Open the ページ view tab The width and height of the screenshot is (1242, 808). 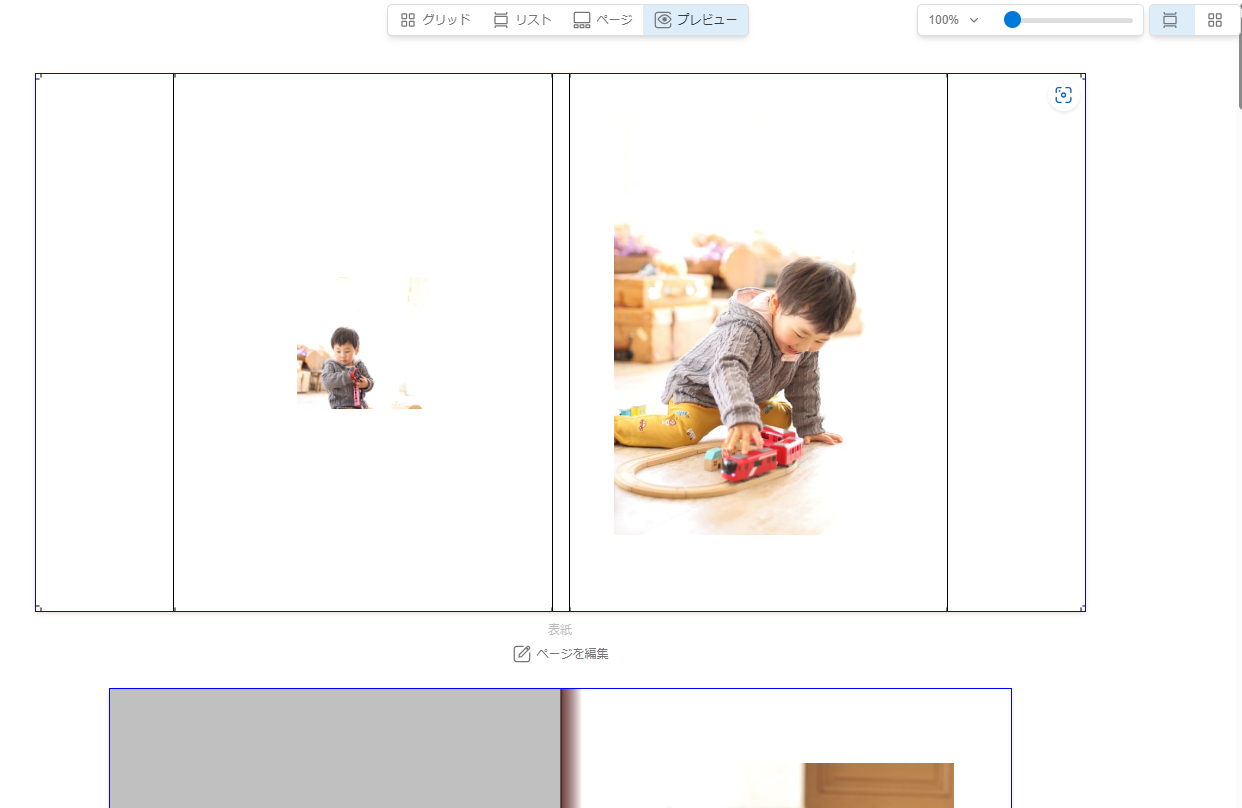point(603,20)
